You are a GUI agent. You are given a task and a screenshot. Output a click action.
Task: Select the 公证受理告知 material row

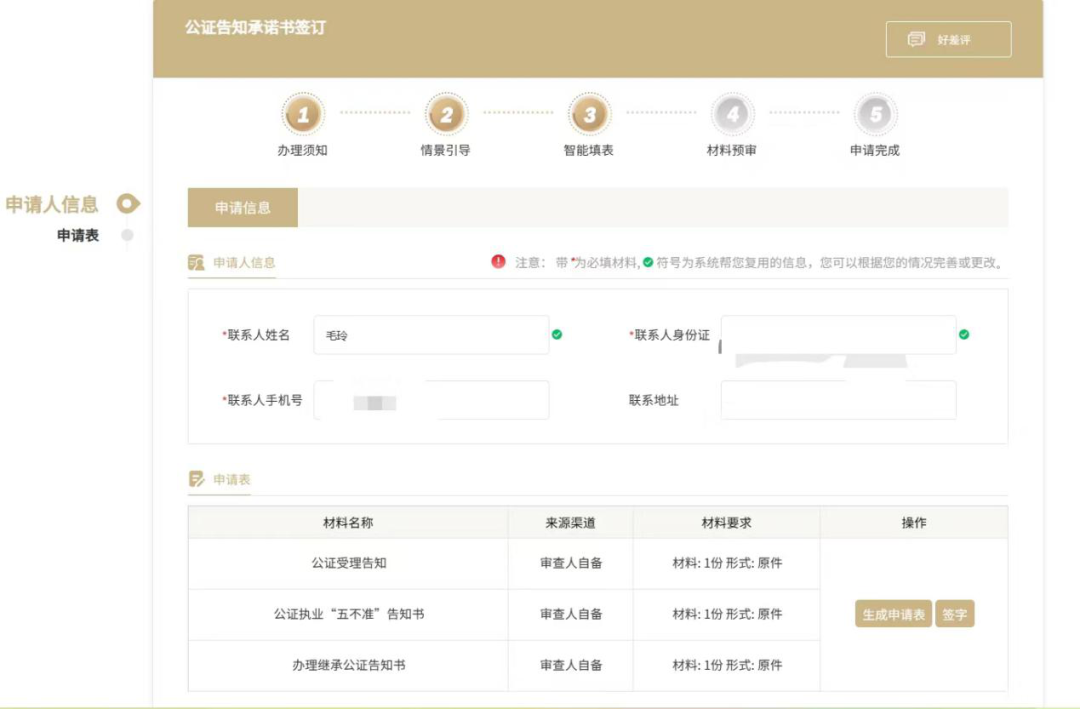pos(348,563)
